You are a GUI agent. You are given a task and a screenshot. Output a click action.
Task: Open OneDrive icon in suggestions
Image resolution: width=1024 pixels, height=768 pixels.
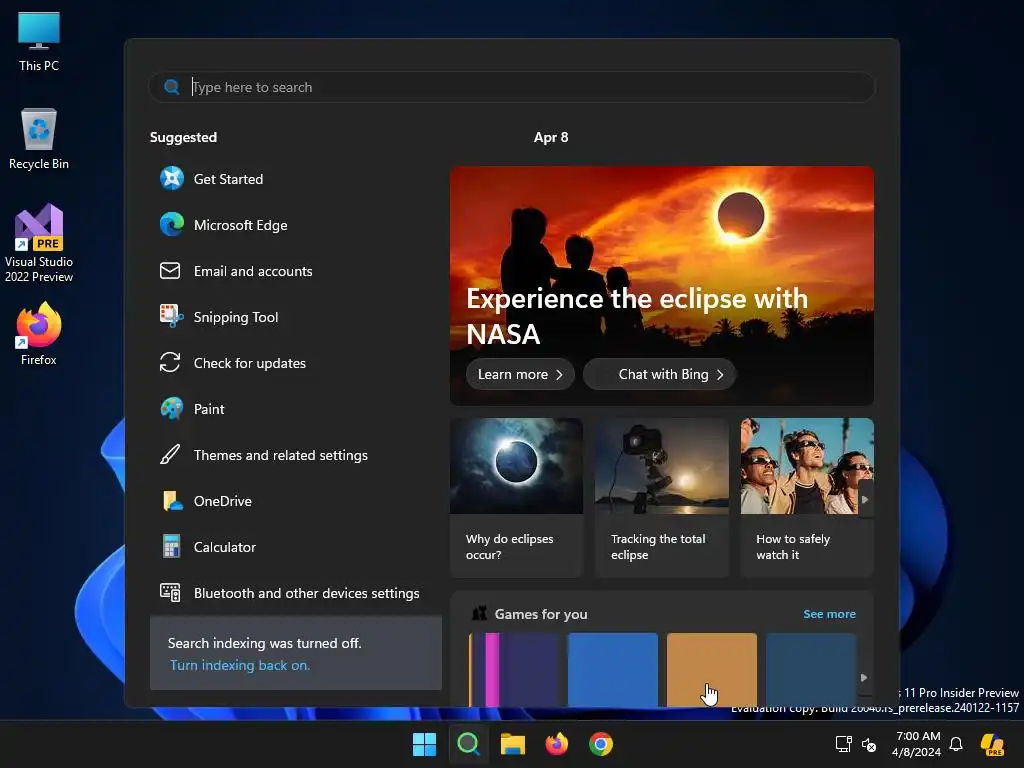point(172,501)
